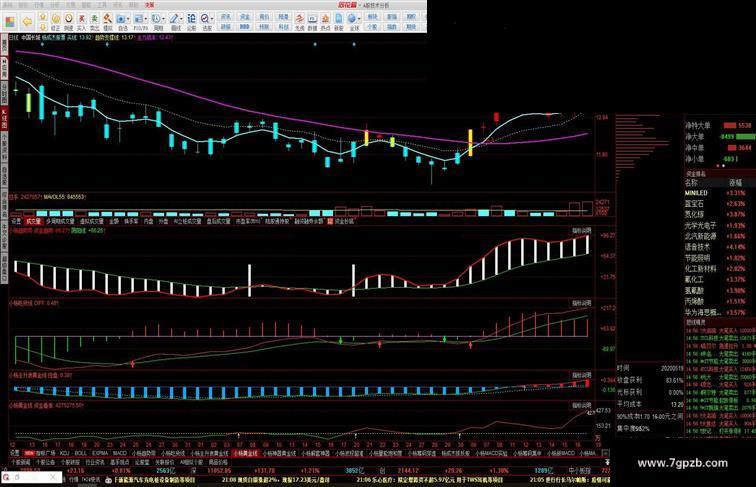
Task: Click the 论股 discussion icon
Action: pos(191,21)
